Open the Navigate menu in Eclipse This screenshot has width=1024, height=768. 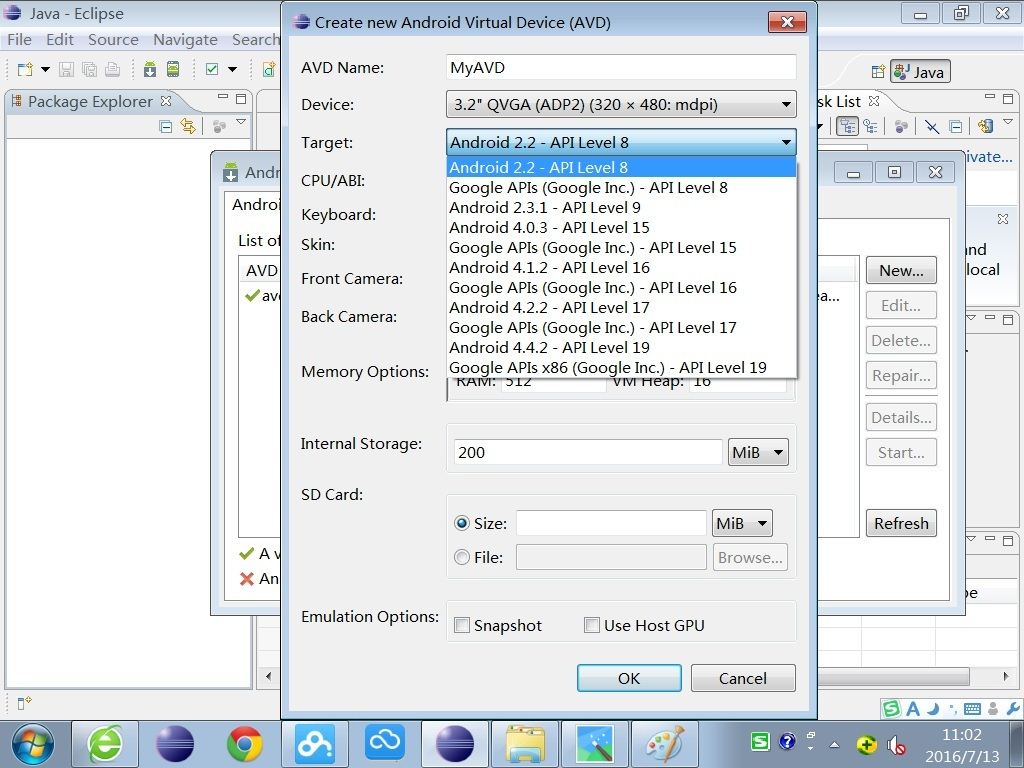tap(185, 40)
